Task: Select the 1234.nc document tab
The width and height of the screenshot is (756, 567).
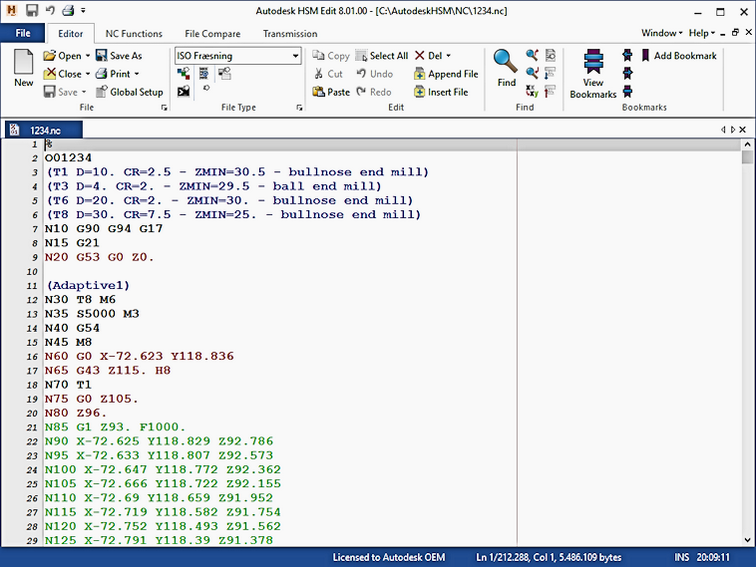Action: point(42,130)
